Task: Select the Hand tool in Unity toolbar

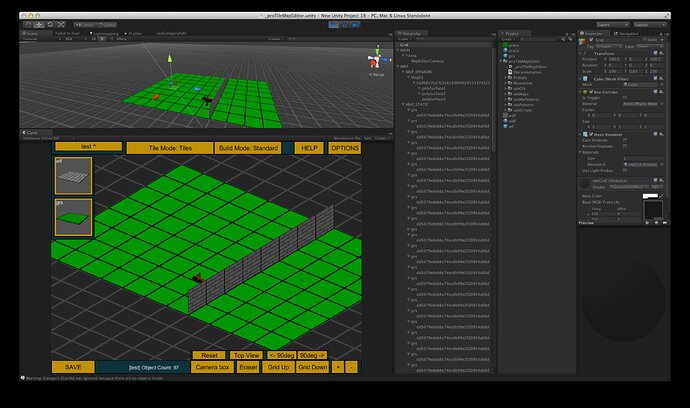Action: 28,25
